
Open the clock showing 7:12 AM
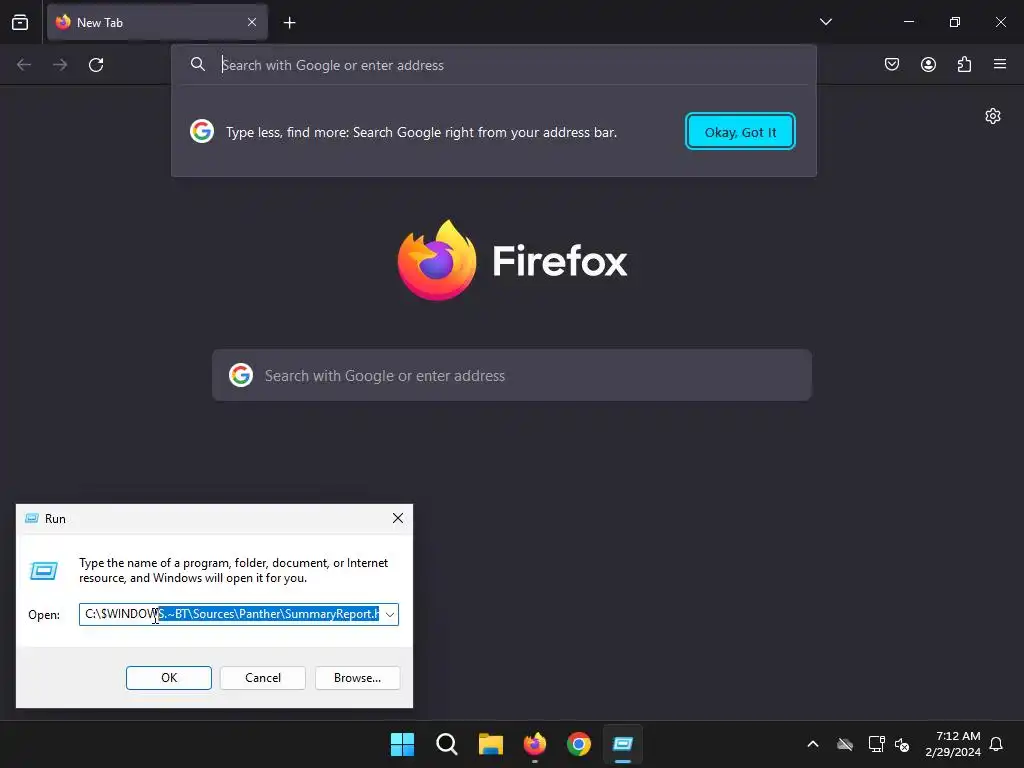[953, 744]
